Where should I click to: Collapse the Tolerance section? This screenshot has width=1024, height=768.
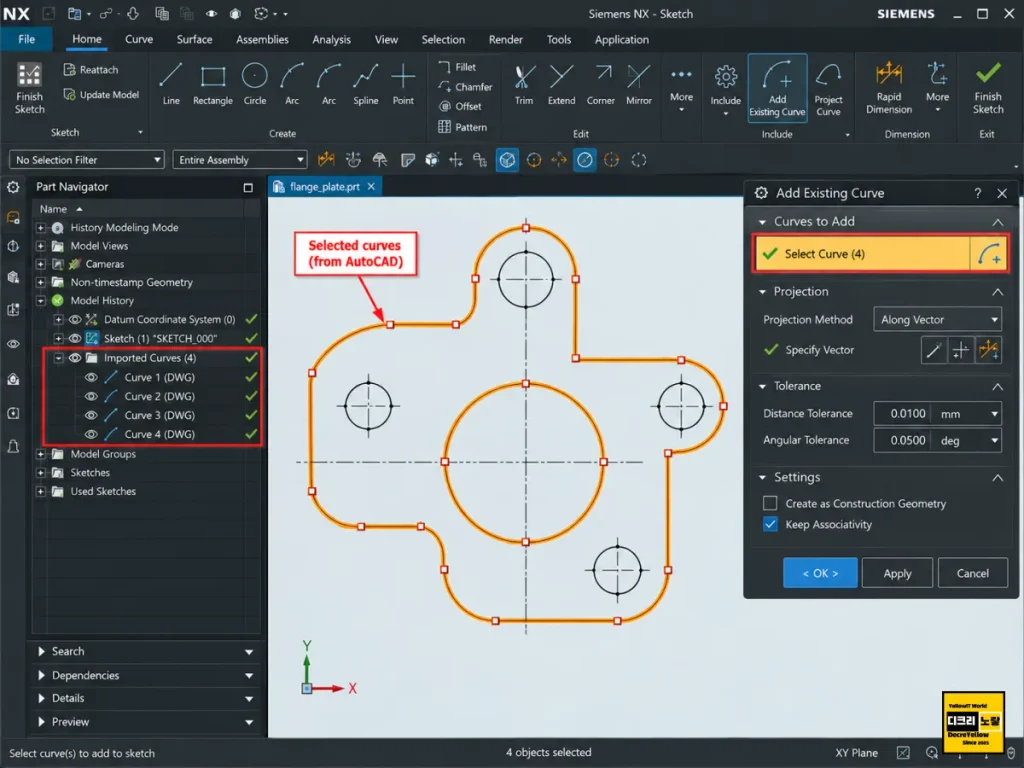[x=997, y=386]
